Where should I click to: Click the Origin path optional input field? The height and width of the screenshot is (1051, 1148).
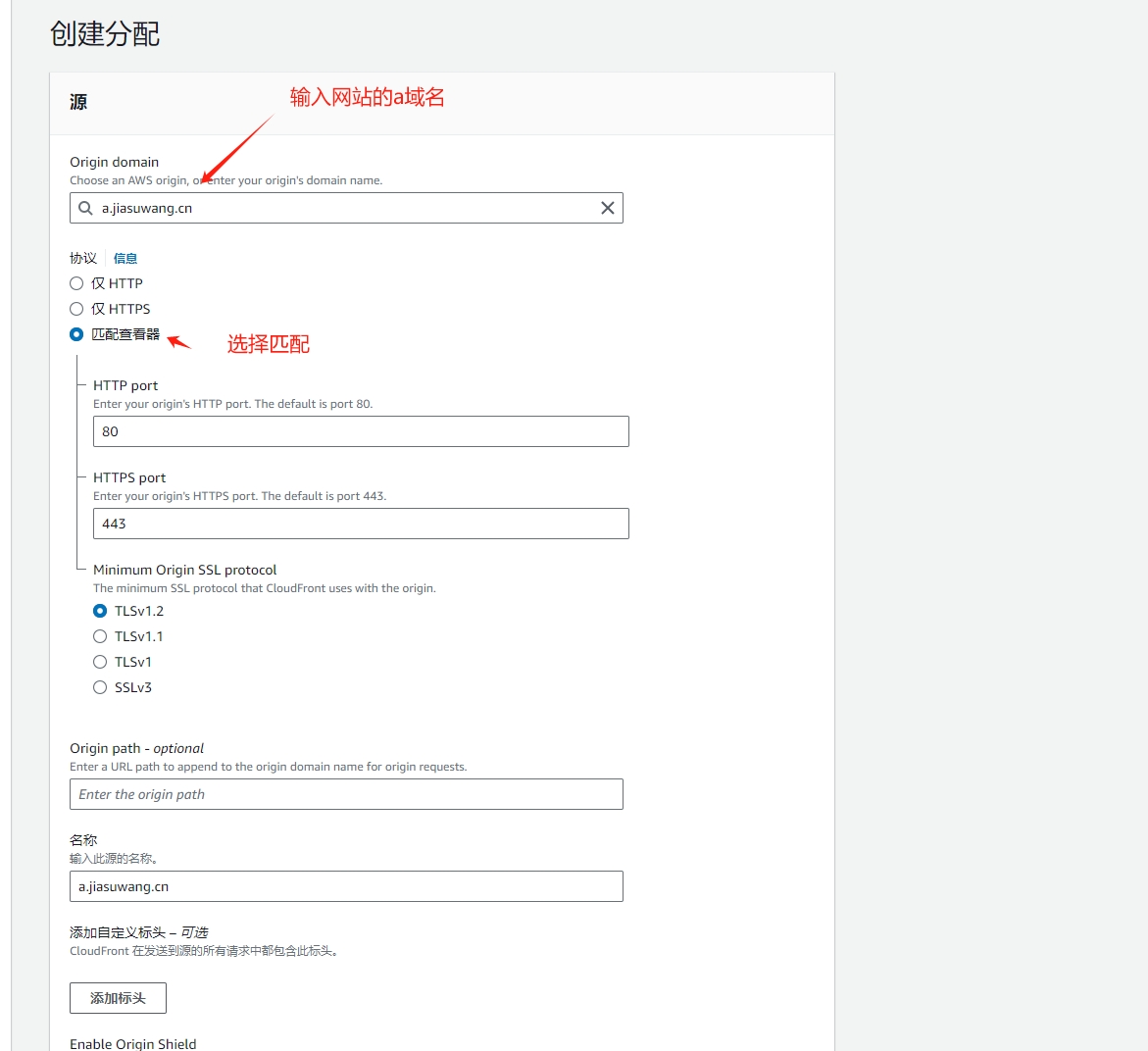pos(346,794)
